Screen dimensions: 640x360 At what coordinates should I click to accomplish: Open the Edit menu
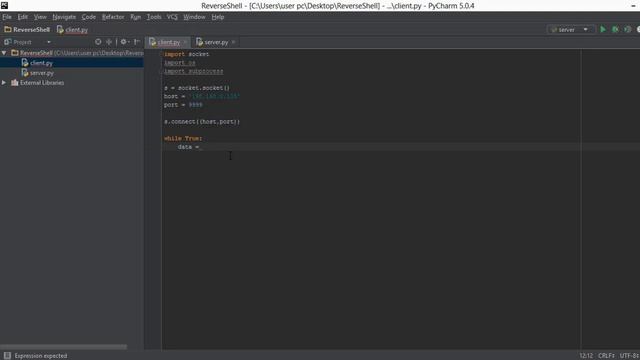[22, 17]
